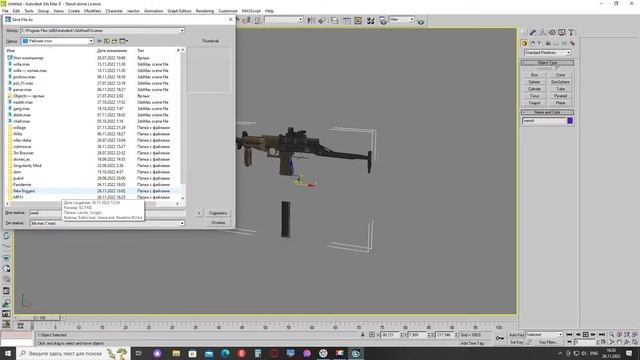
Task: Open the Hierarchy command panel tab
Action: click(x=542, y=32)
